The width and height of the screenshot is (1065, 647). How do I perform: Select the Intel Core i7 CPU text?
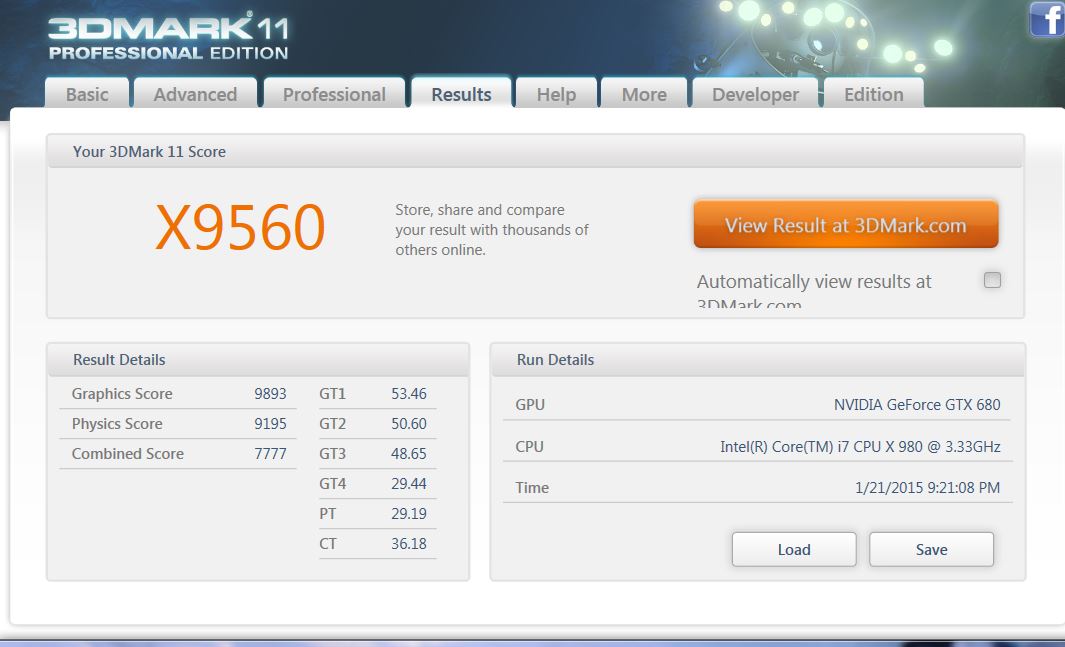860,447
